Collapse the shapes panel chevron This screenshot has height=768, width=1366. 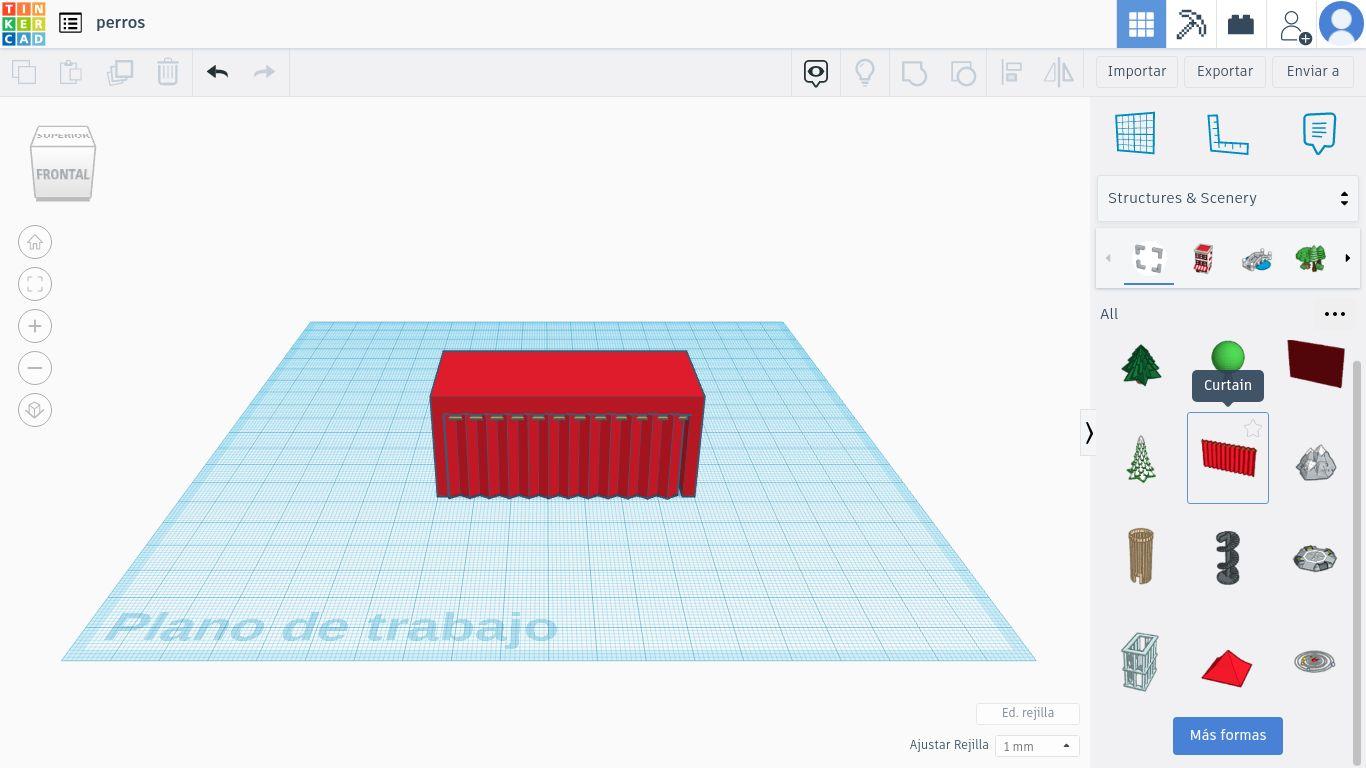pyautogui.click(x=1088, y=432)
